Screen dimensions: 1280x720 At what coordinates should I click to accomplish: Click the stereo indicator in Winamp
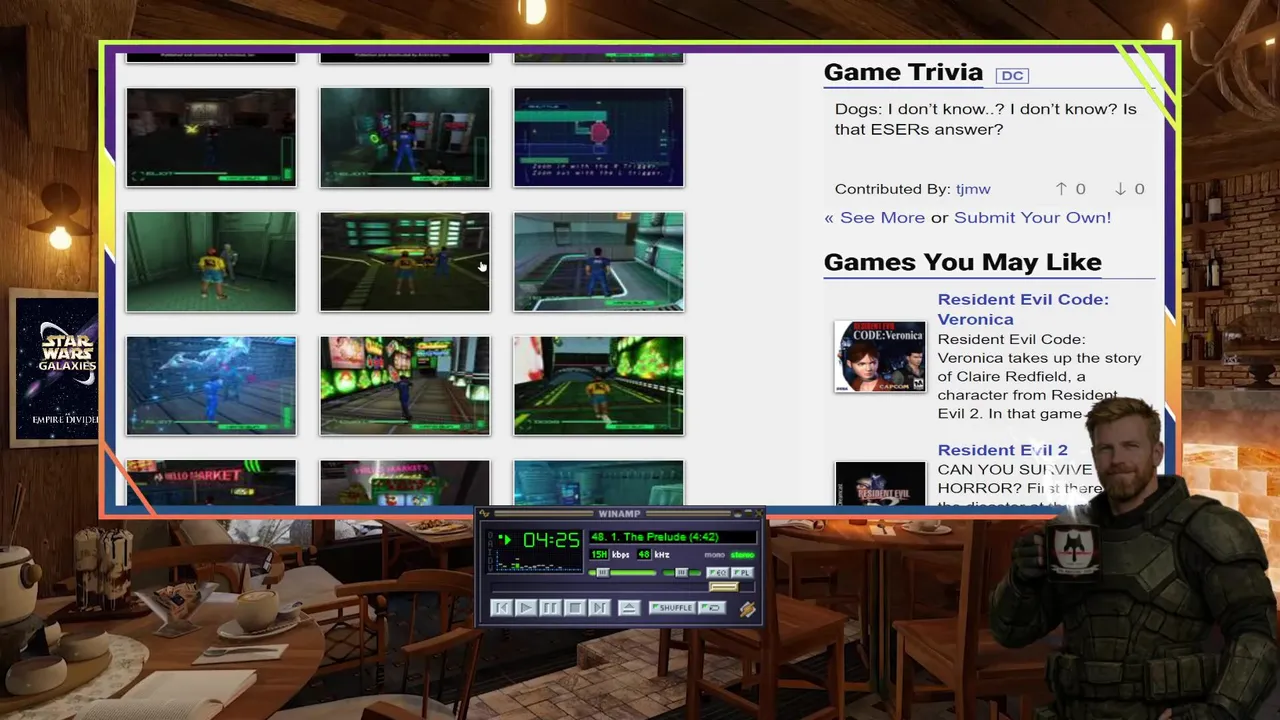click(x=743, y=555)
